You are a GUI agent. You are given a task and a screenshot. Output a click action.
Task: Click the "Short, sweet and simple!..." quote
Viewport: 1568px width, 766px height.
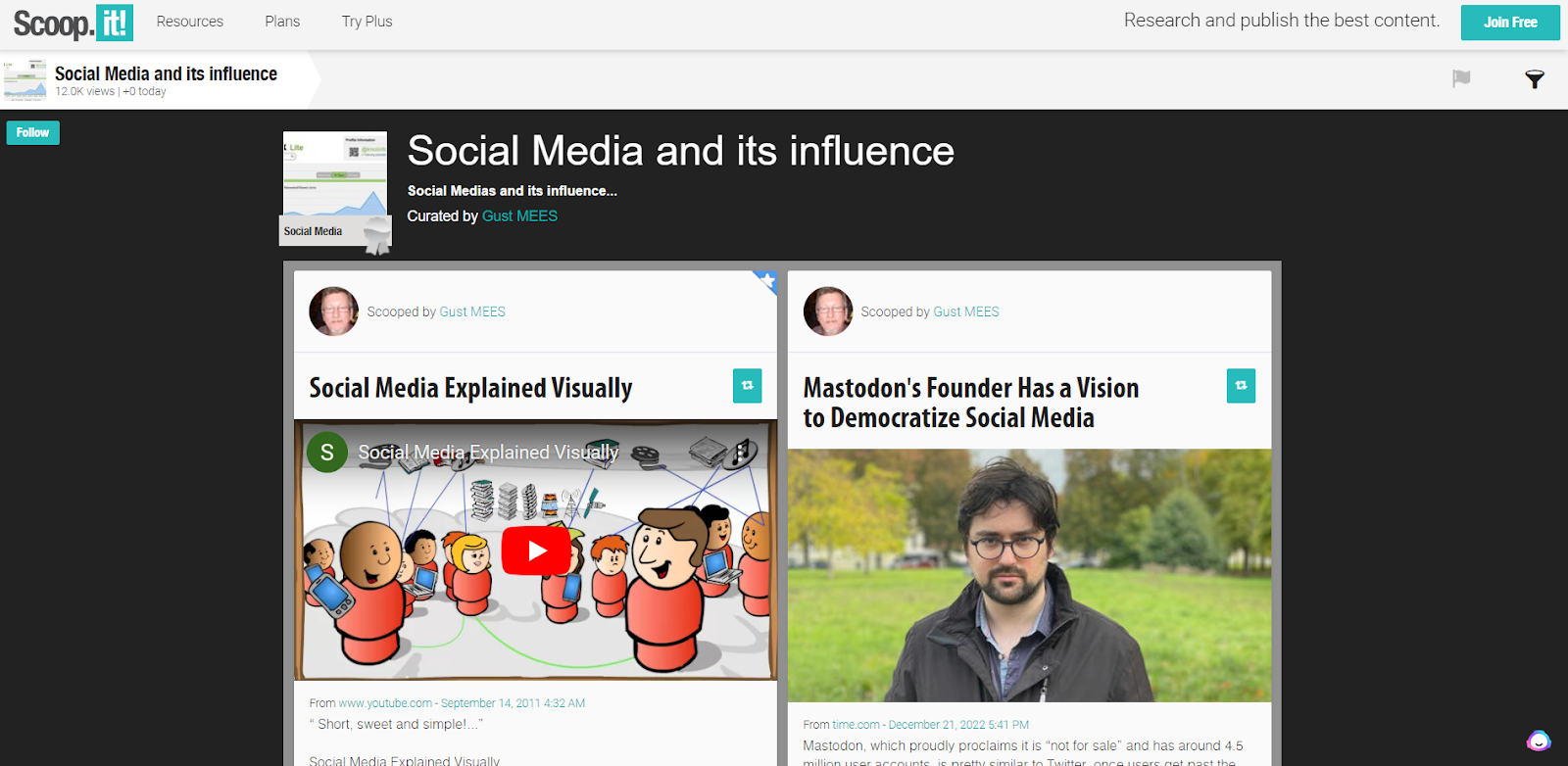[396, 725]
